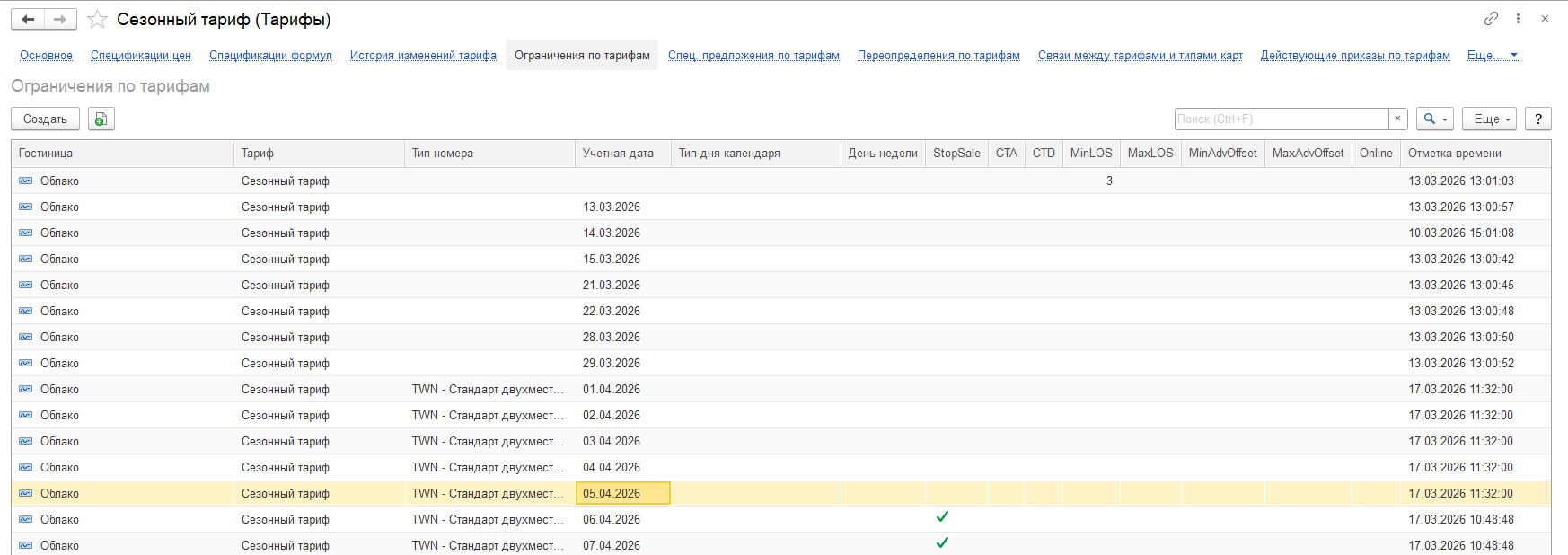The width and height of the screenshot is (1568, 555).
Task: Open the three-dot options menu
Action: (x=1518, y=19)
